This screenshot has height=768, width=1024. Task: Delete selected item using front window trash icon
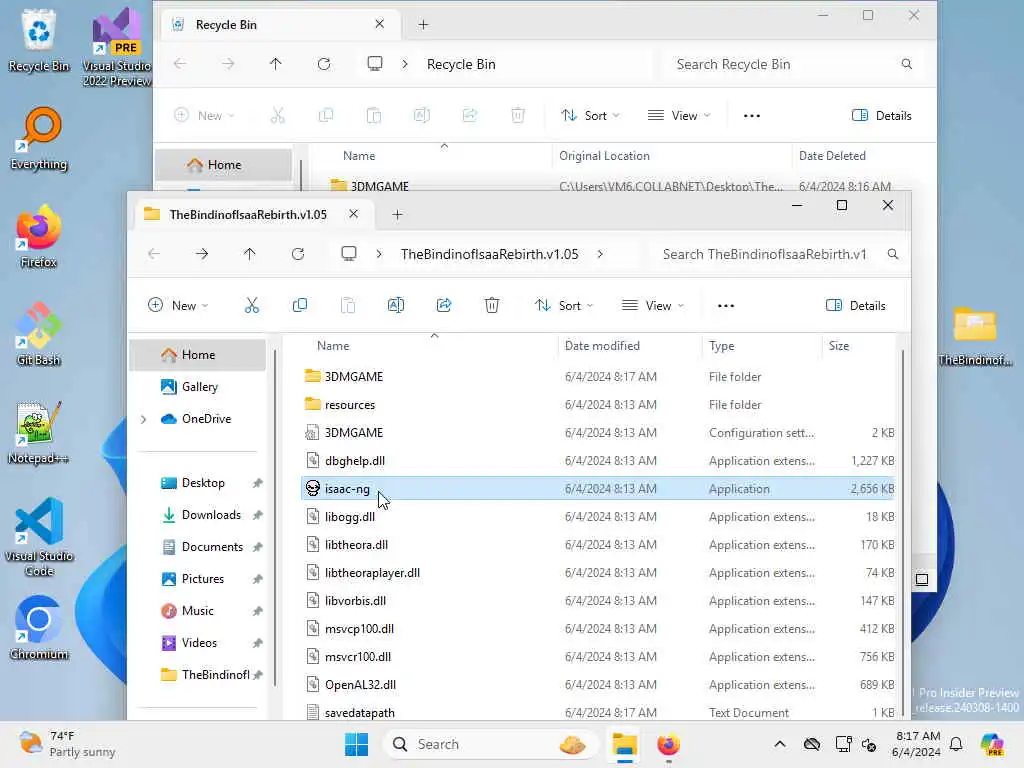[x=492, y=305]
